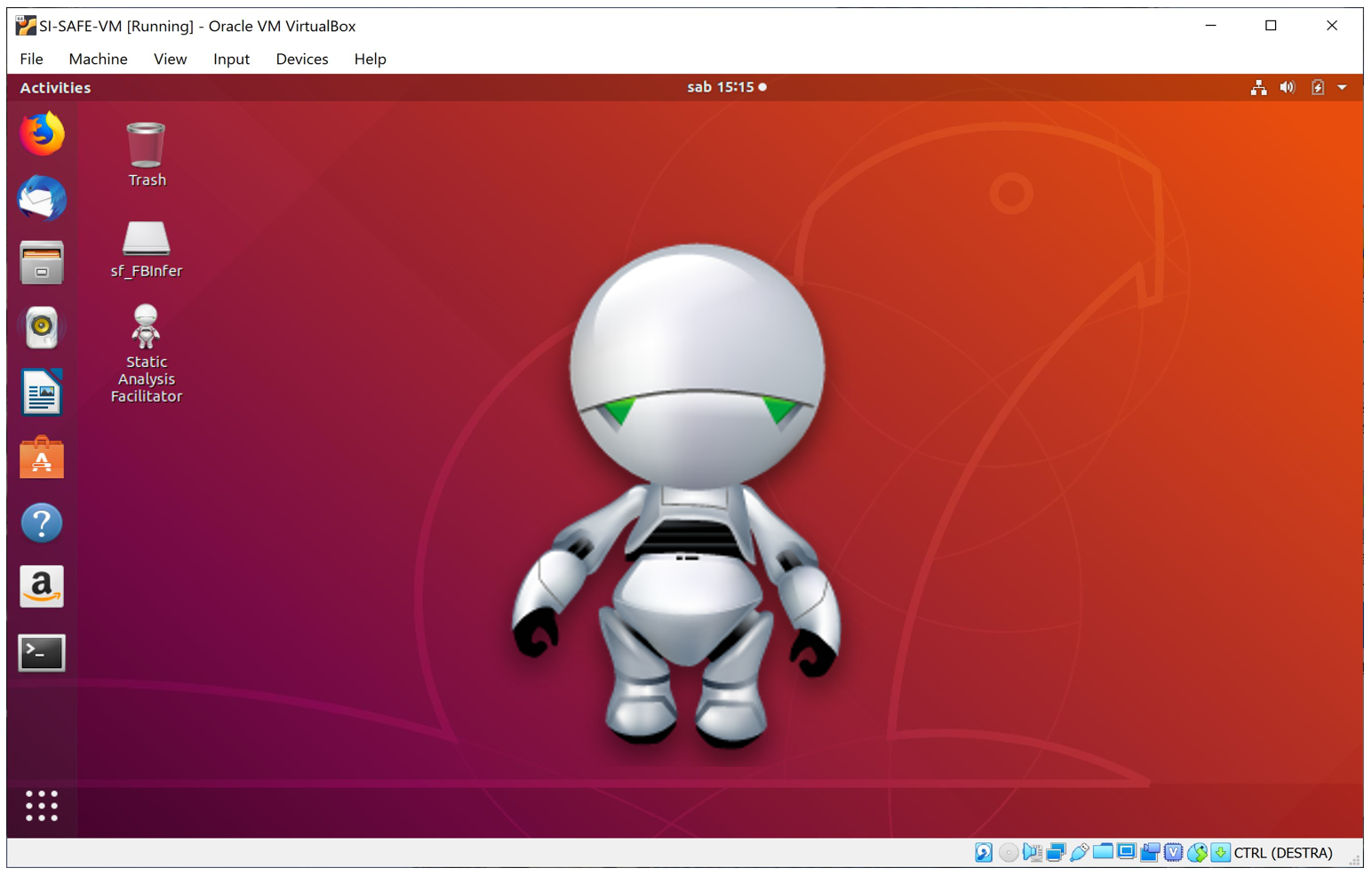The image size is (1372, 876).
Task: Open the Machine menu
Action: click(x=98, y=59)
